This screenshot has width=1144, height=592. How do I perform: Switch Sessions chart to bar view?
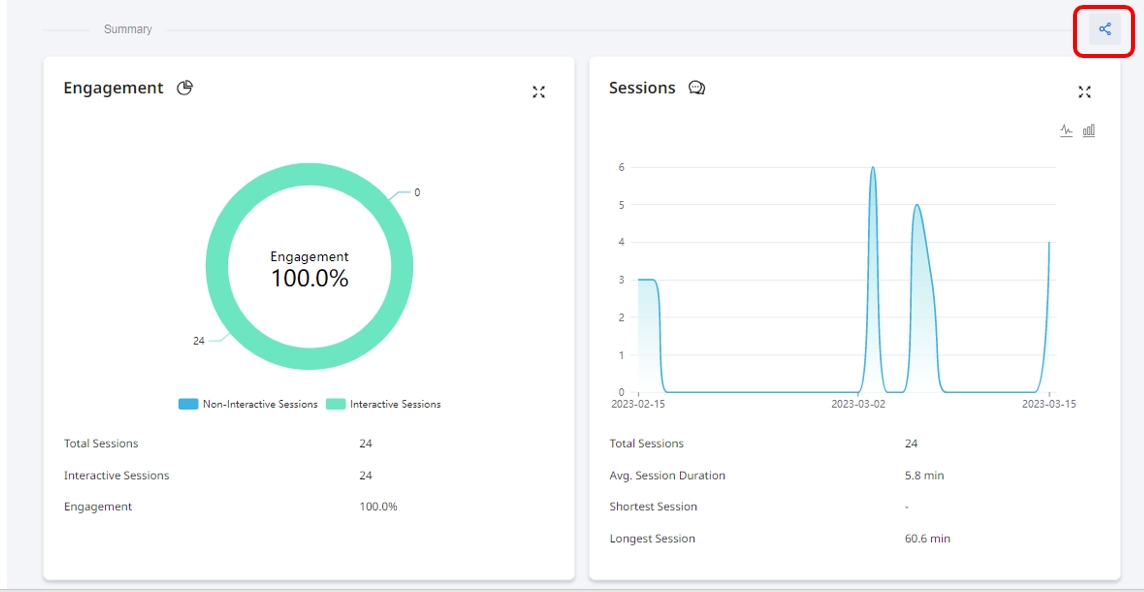(x=1089, y=130)
